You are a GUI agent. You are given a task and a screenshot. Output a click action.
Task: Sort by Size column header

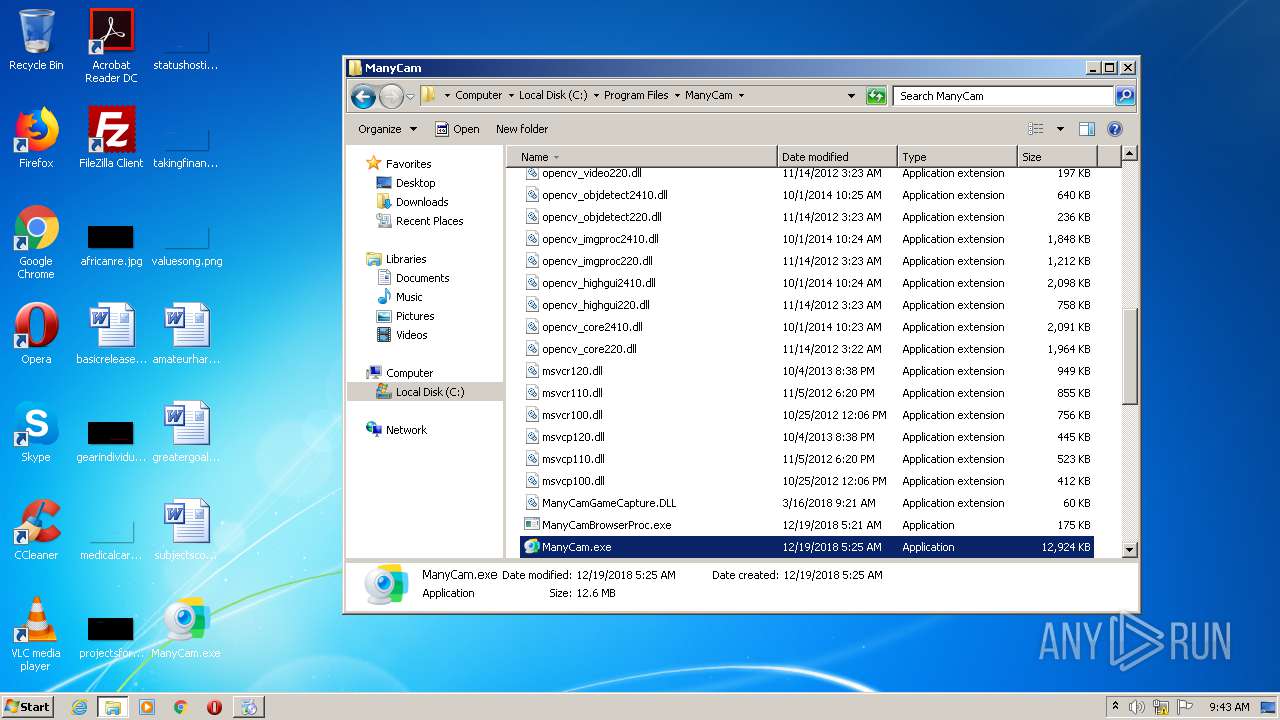coord(1057,157)
